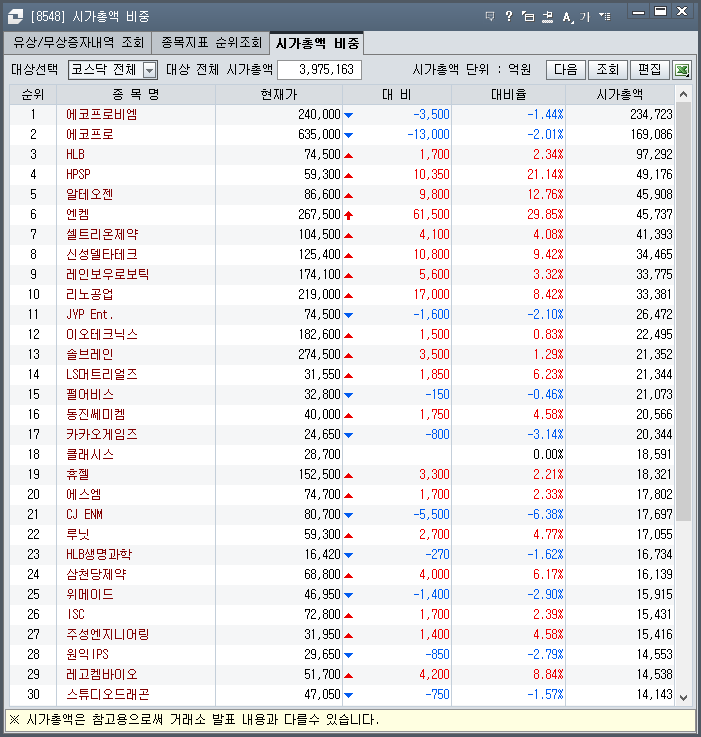Select stock HLB생명과학
This screenshot has width=701, height=737.
tap(99, 554)
